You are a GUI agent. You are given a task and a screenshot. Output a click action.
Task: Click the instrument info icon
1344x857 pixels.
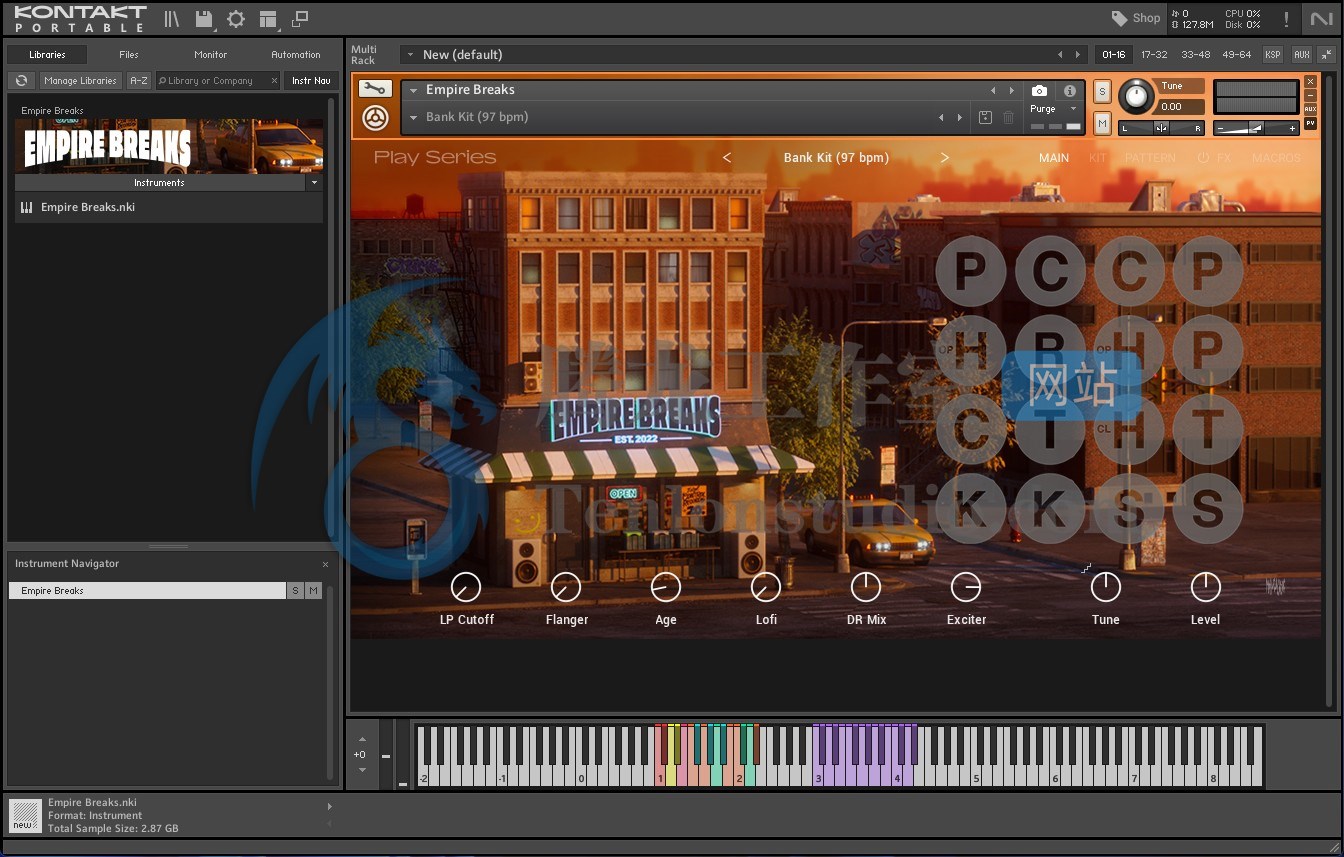[x=1070, y=91]
